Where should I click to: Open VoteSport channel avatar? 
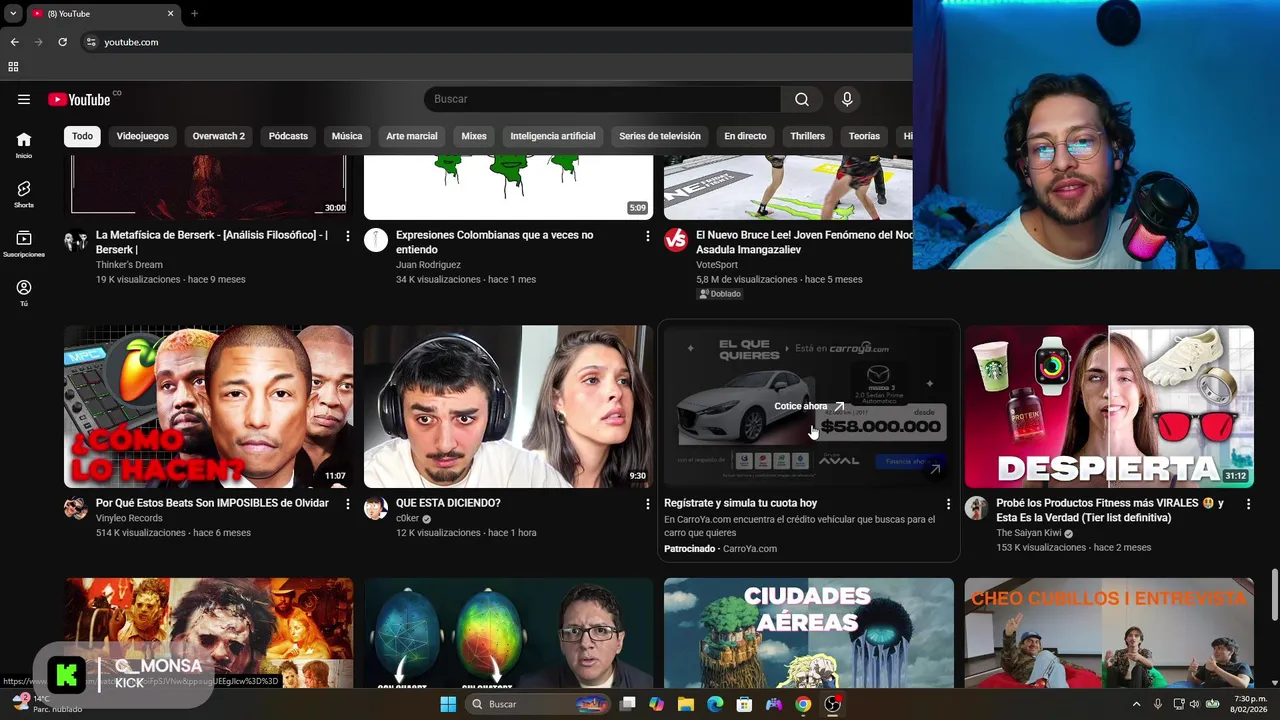(x=676, y=240)
